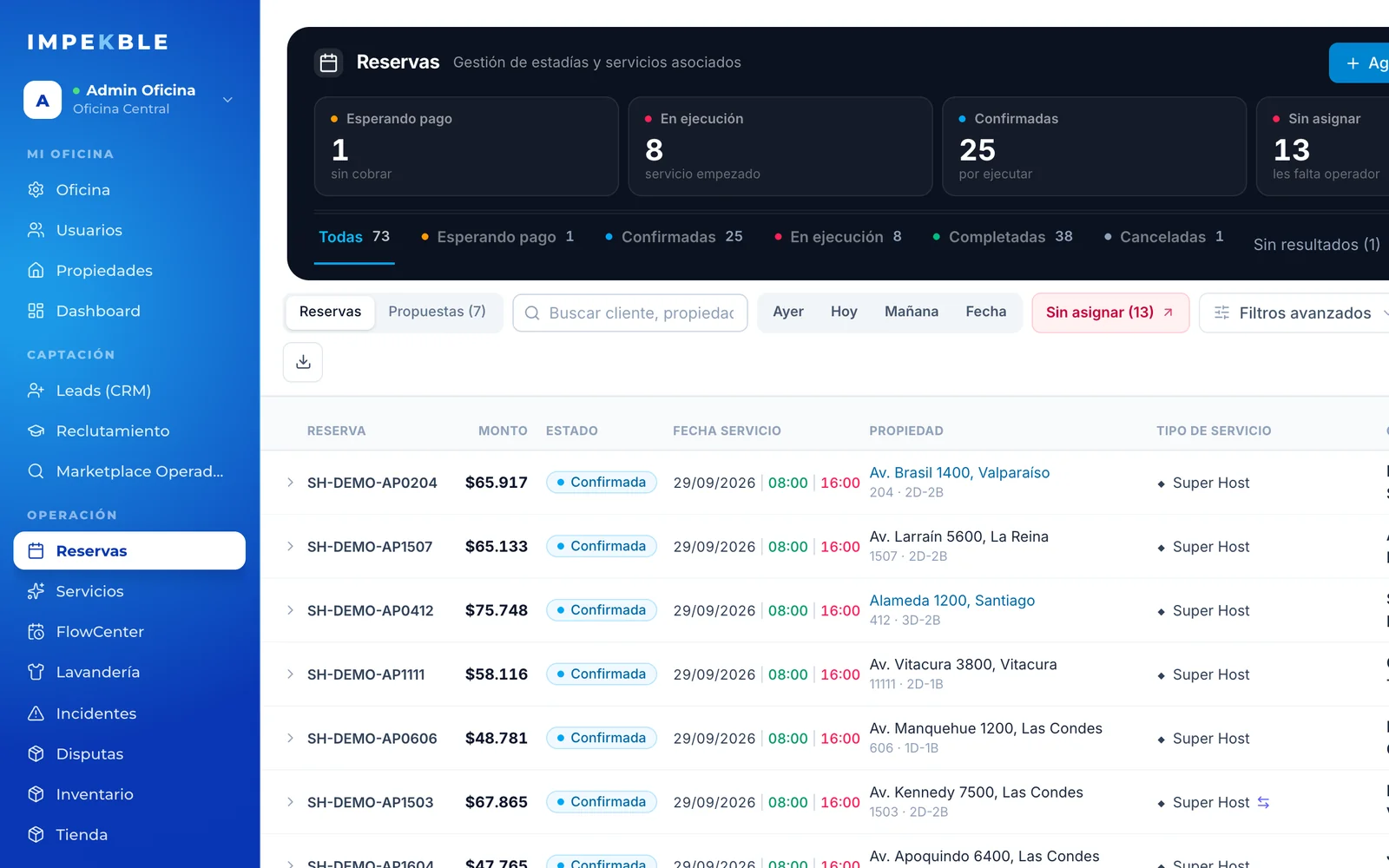Click the Buscar cliente search field
The width and height of the screenshot is (1389, 868).
pyautogui.click(x=630, y=312)
